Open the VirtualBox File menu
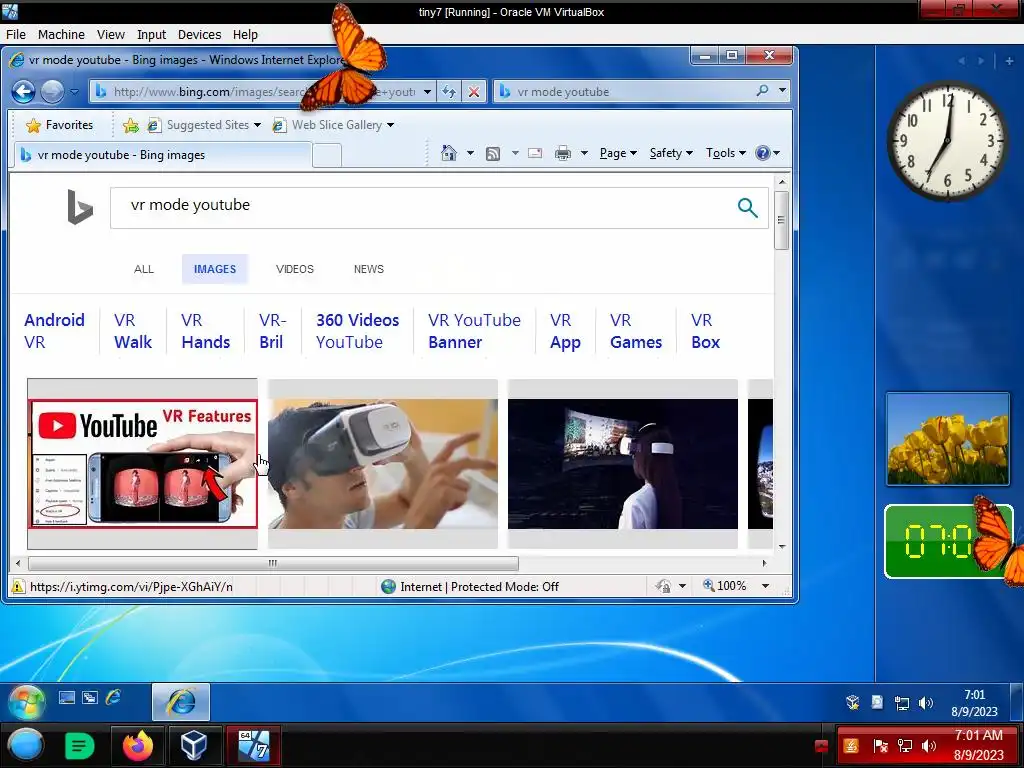The image size is (1024, 768). click(16, 35)
